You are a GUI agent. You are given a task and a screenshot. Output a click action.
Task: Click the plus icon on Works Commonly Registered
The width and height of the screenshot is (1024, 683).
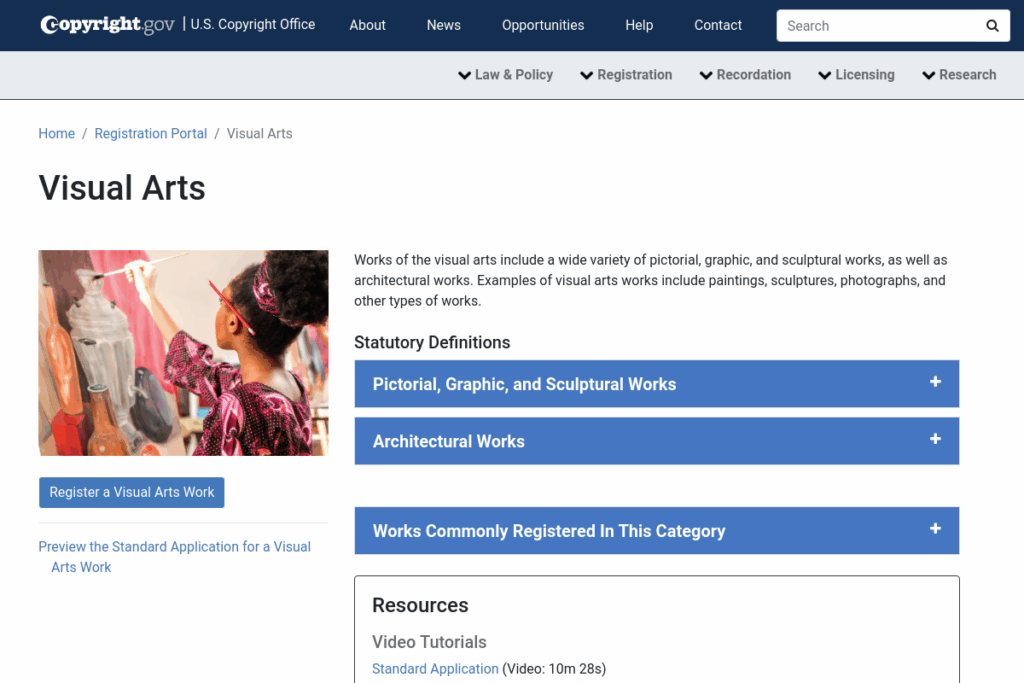935,530
